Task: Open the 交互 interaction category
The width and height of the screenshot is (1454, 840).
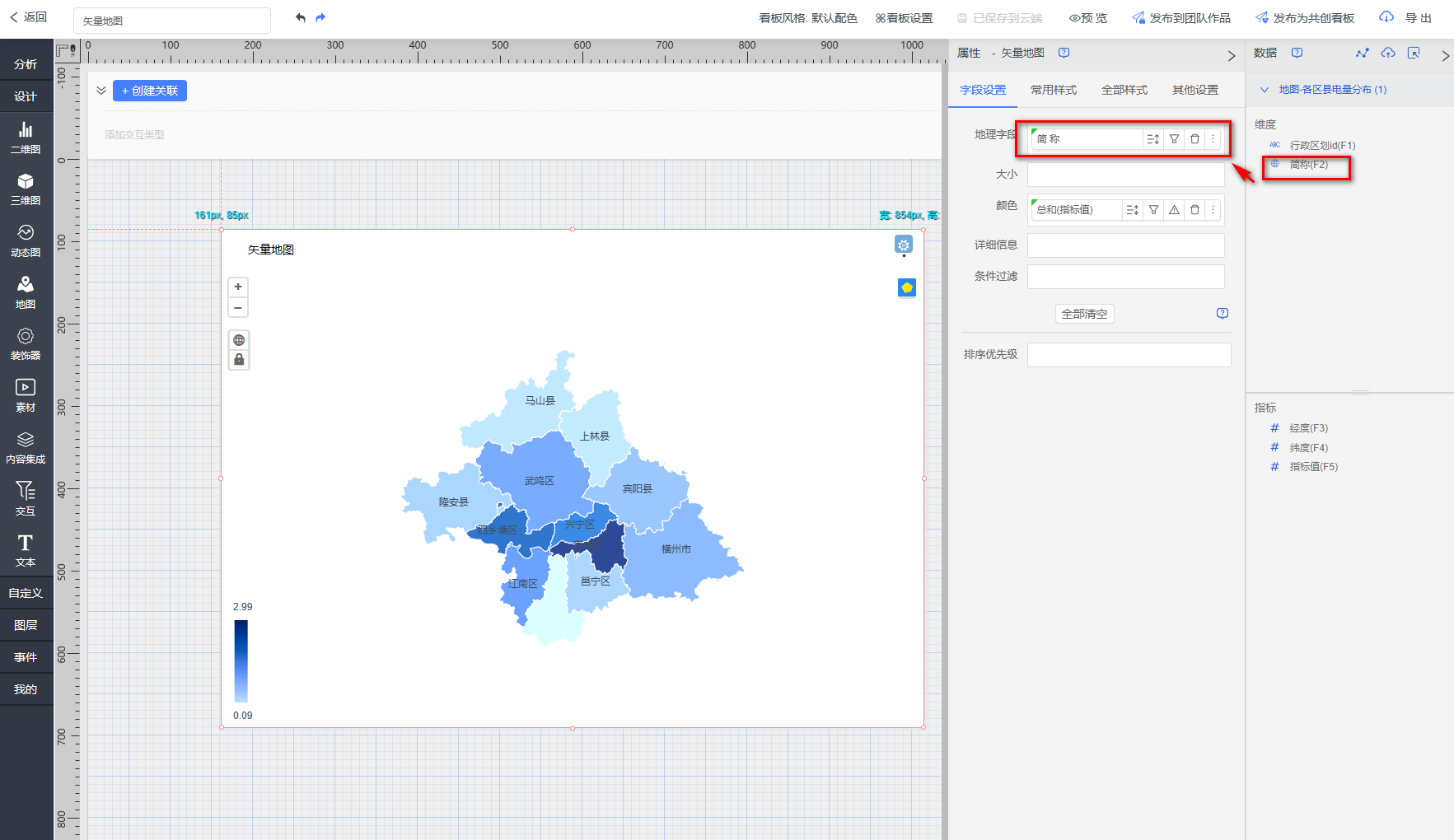Action: click(x=26, y=499)
